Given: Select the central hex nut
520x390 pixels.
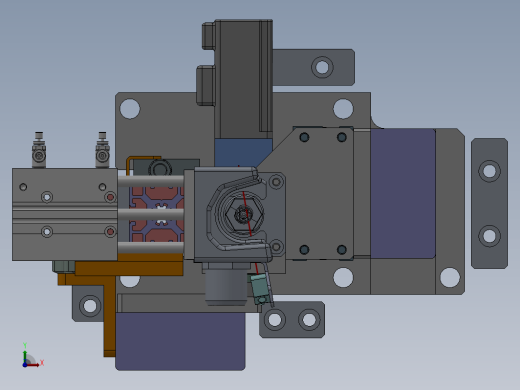Looking at the screenshot, I should pyautogui.click(x=244, y=214).
